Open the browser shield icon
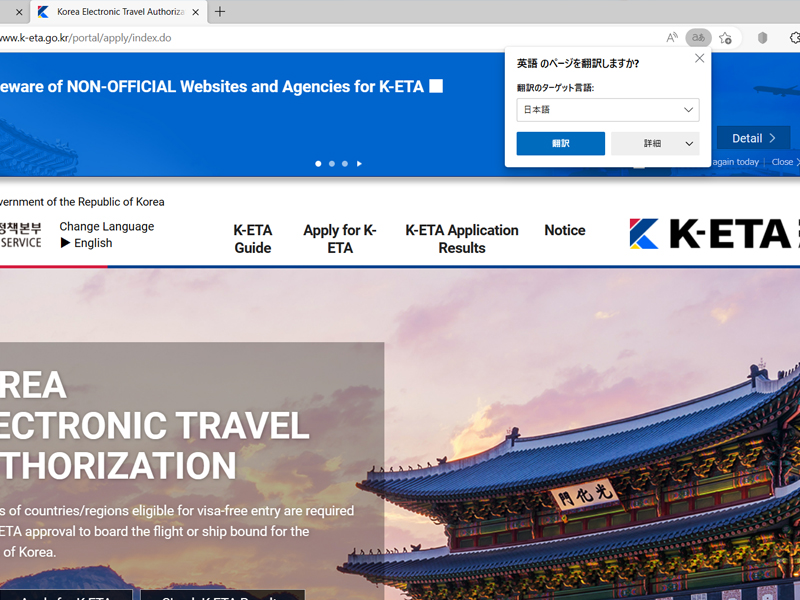The width and height of the screenshot is (800, 600). [762, 38]
